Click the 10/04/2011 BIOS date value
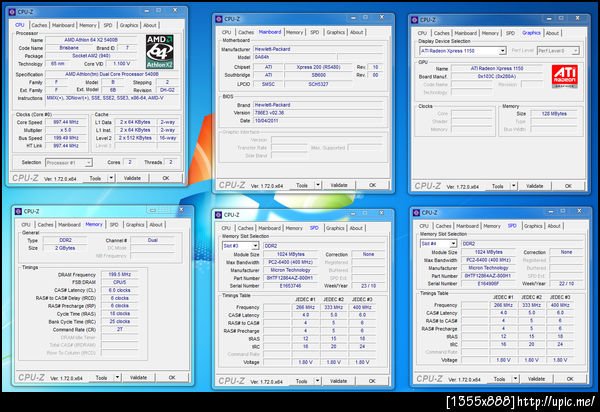Viewport: 600px width, 412px height. coord(318,121)
